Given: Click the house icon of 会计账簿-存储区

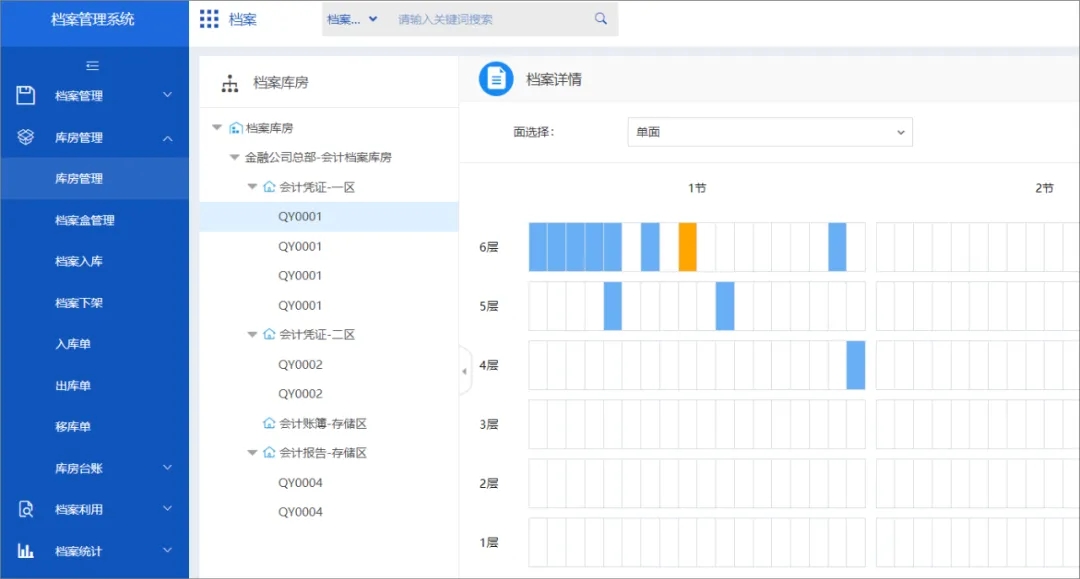Looking at the screenshot, I should click(x=269, y=423).
